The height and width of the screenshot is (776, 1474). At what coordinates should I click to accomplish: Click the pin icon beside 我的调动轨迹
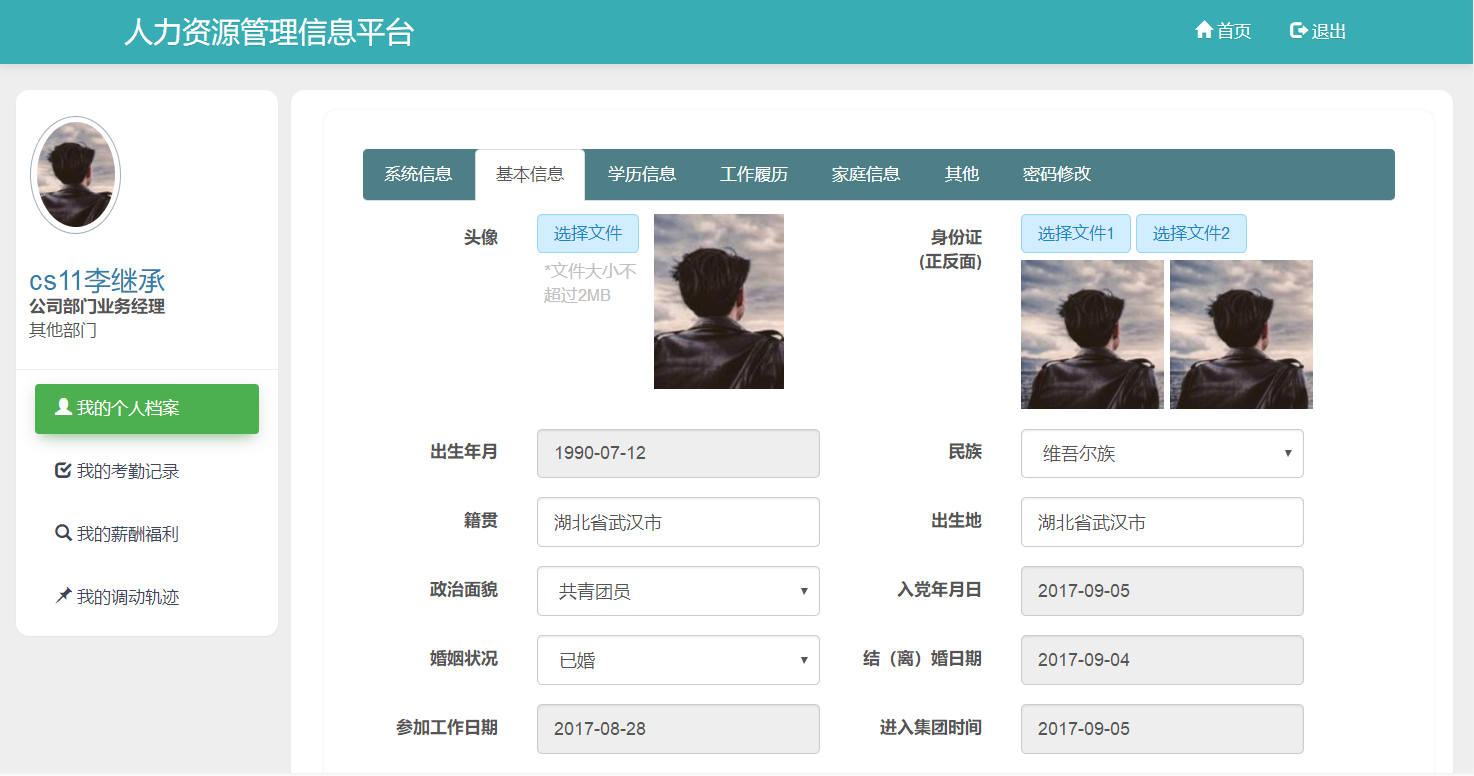[63, 596]
